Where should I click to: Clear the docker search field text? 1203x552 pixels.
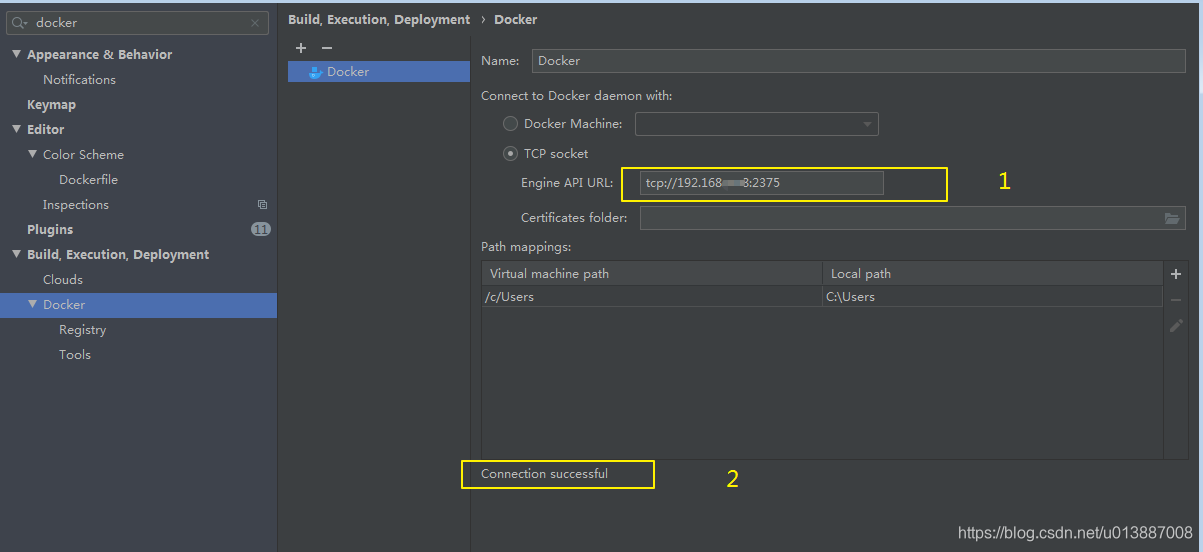(255, 23)
